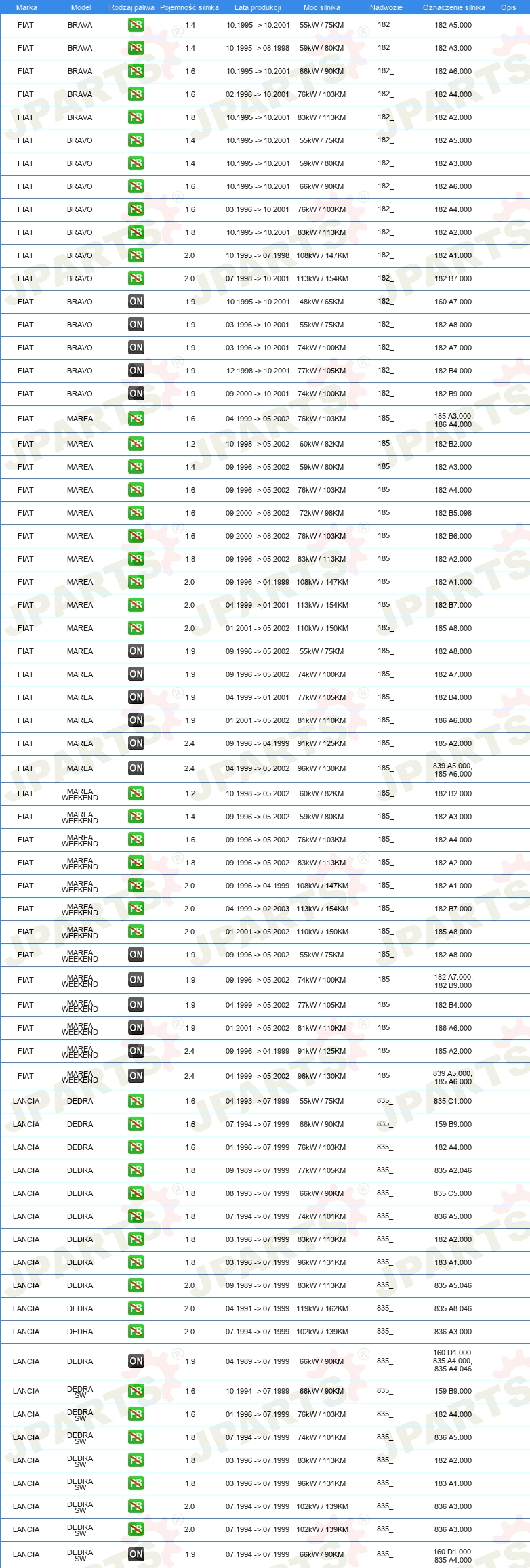Click production years '10.1995 -> 08.1998'
Viewport: 530px width, 1568px height.
258,48
